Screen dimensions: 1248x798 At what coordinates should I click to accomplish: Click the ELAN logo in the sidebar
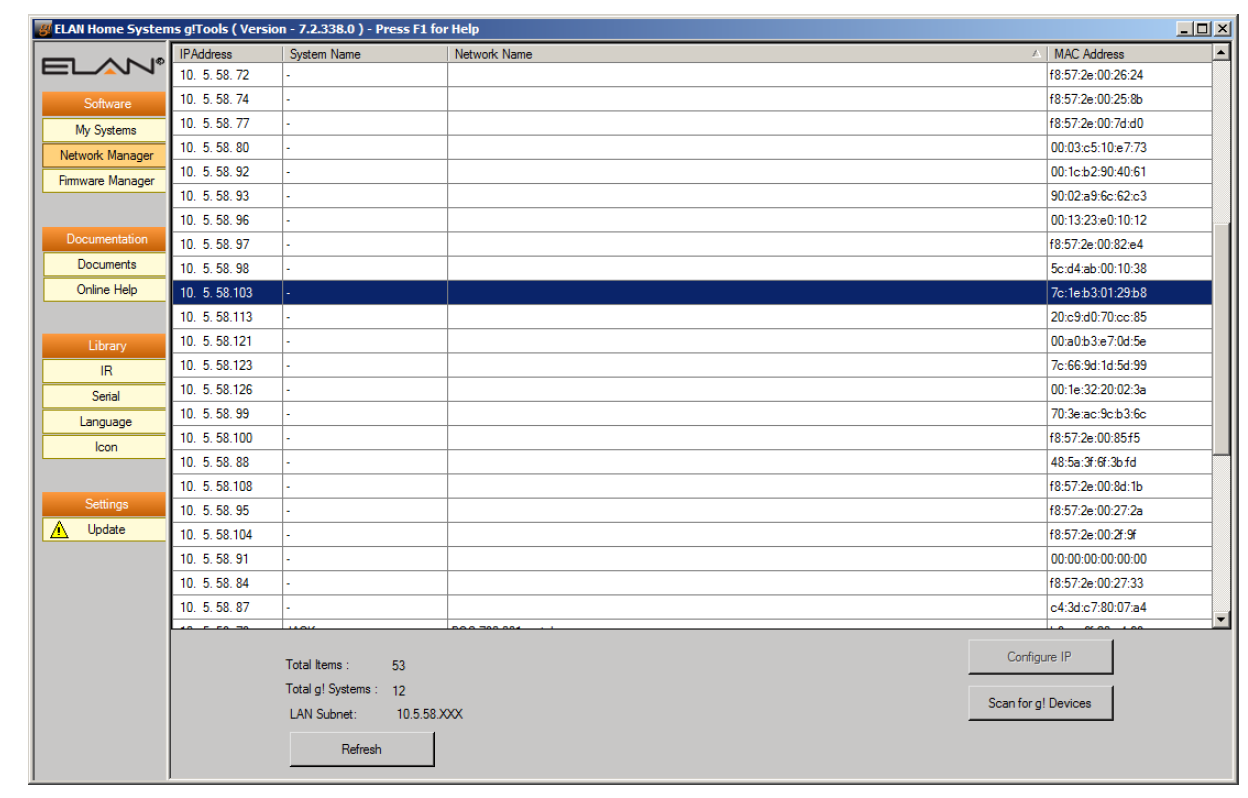[x=101, y=66]
